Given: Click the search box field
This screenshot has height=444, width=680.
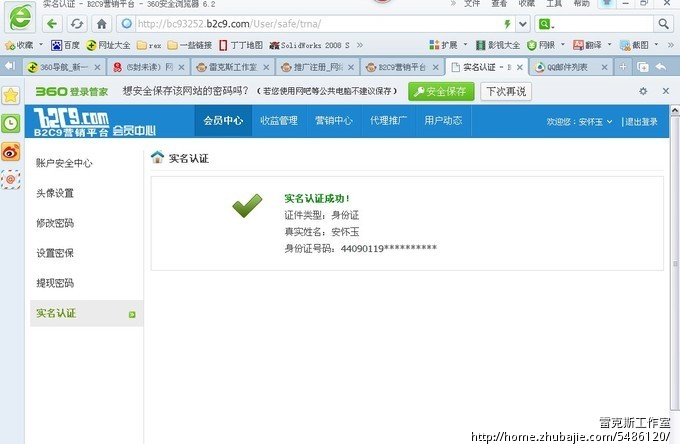Looking at the screenshot, I should pyautogui.click(x=602, y=24).
